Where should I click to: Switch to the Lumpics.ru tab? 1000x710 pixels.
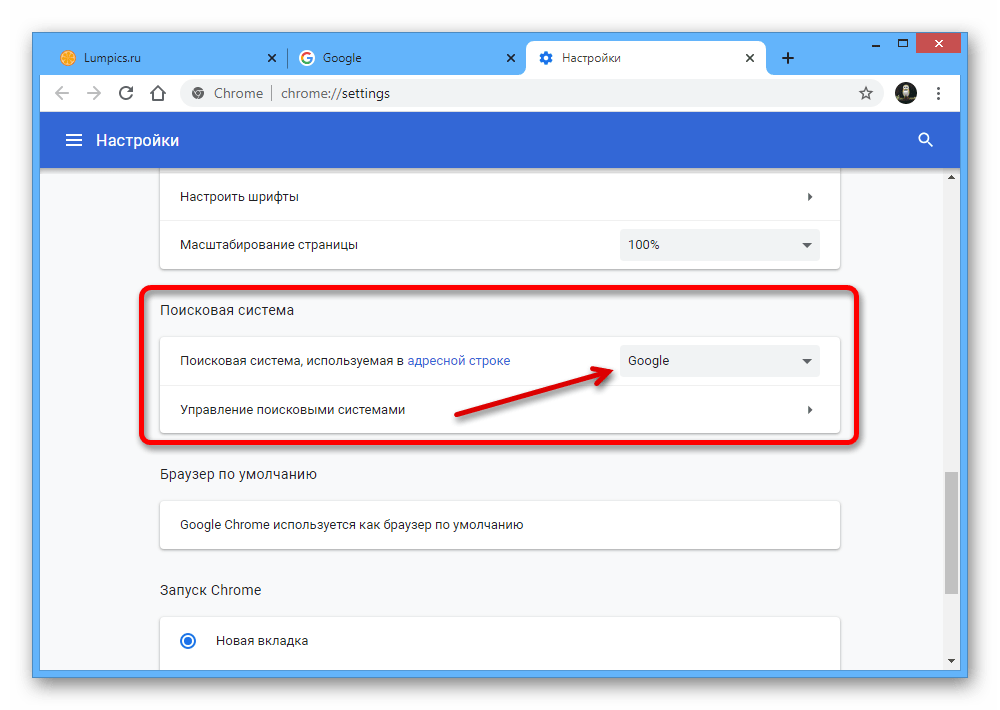165,58
